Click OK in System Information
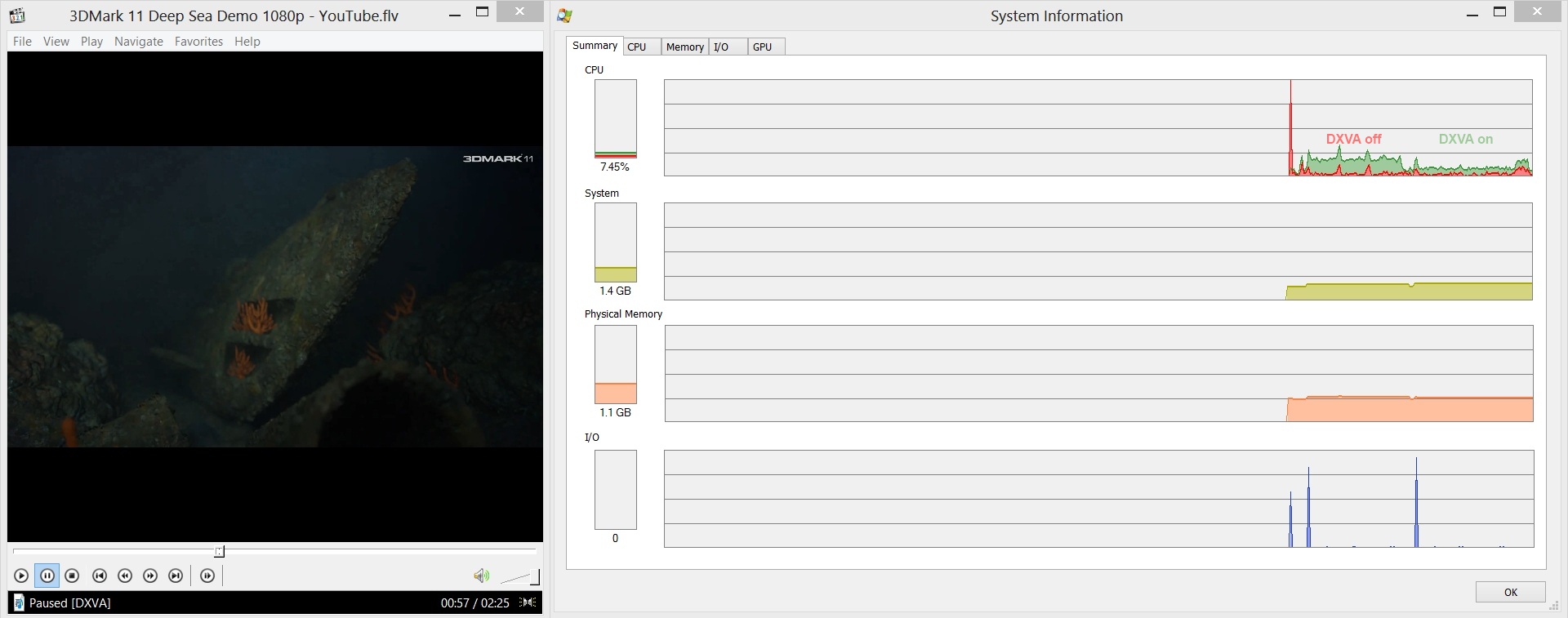1568x618 pixels. point(1510,592)
